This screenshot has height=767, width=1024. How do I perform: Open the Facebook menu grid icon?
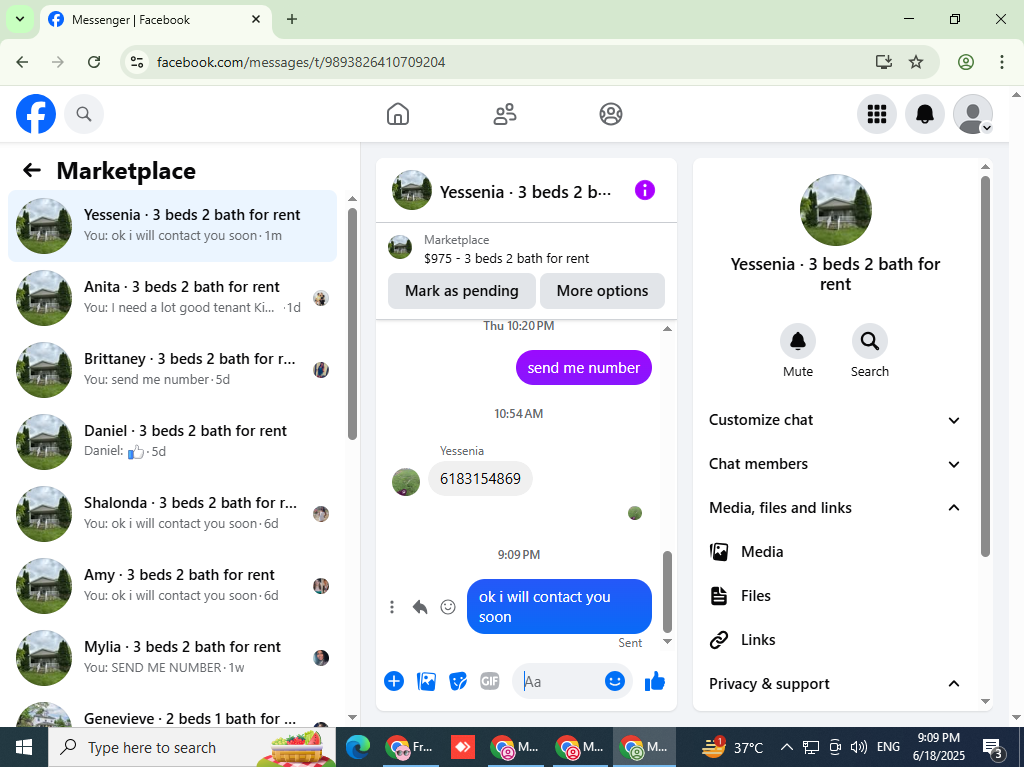coord(876,114)
